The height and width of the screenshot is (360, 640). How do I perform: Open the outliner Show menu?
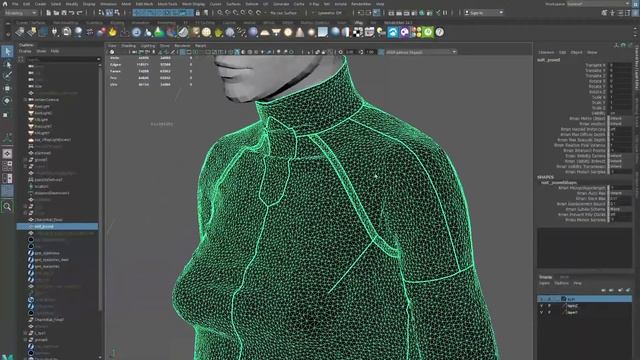pos(41,51)
